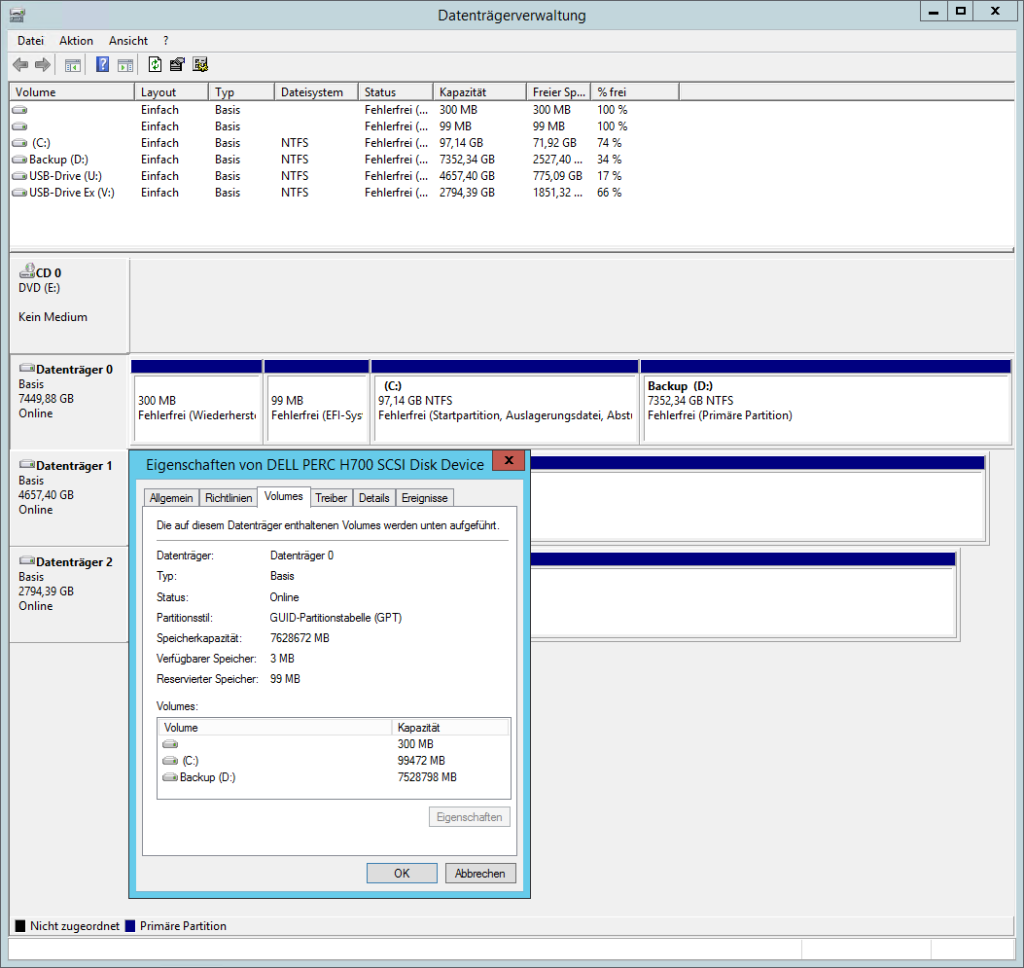This screenshot has height=968, width=1024.
Task: Click the CD 0 drive icon
Action: coord(29,271)
